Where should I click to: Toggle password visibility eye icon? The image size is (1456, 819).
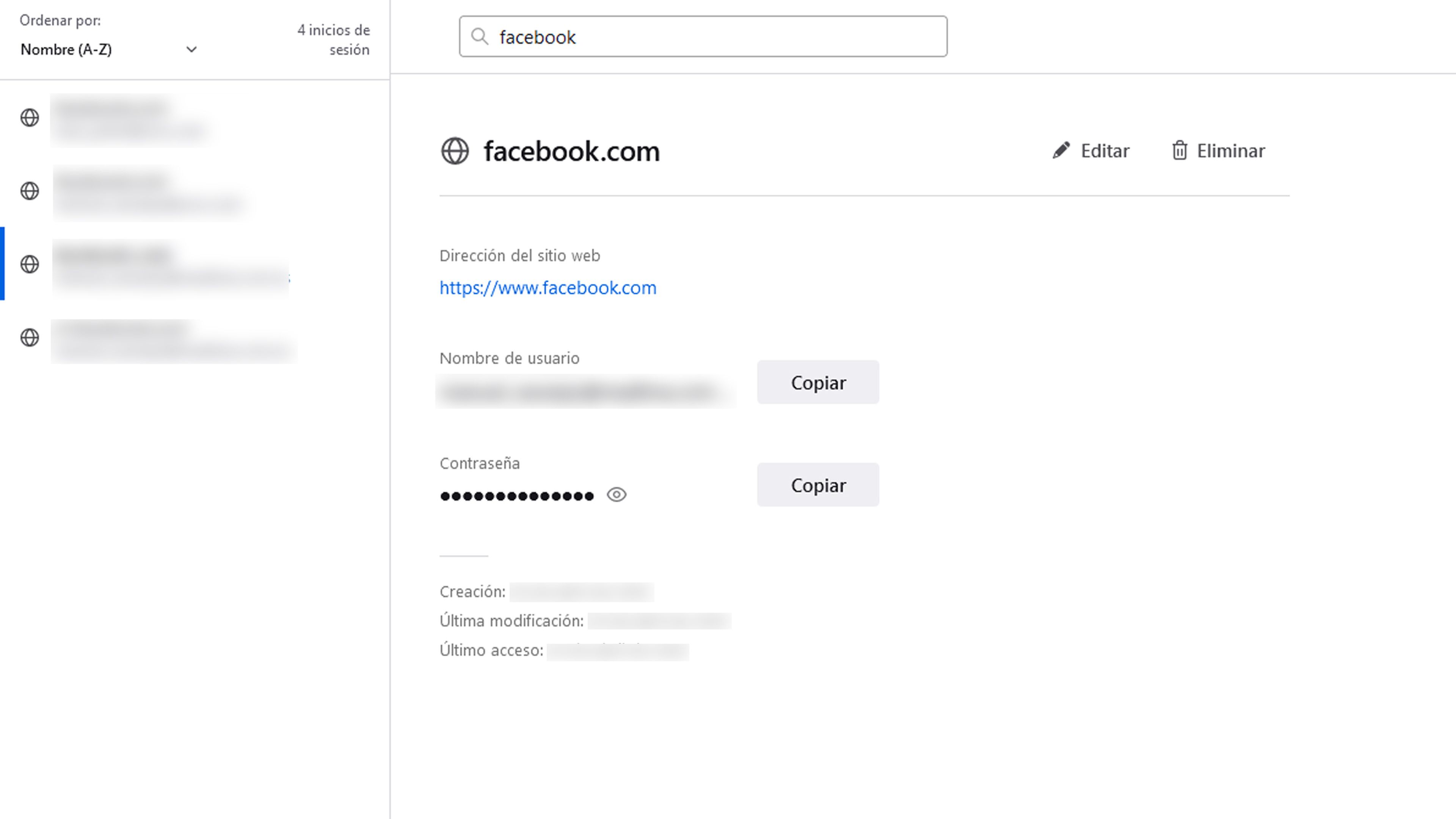coord(616,494)
